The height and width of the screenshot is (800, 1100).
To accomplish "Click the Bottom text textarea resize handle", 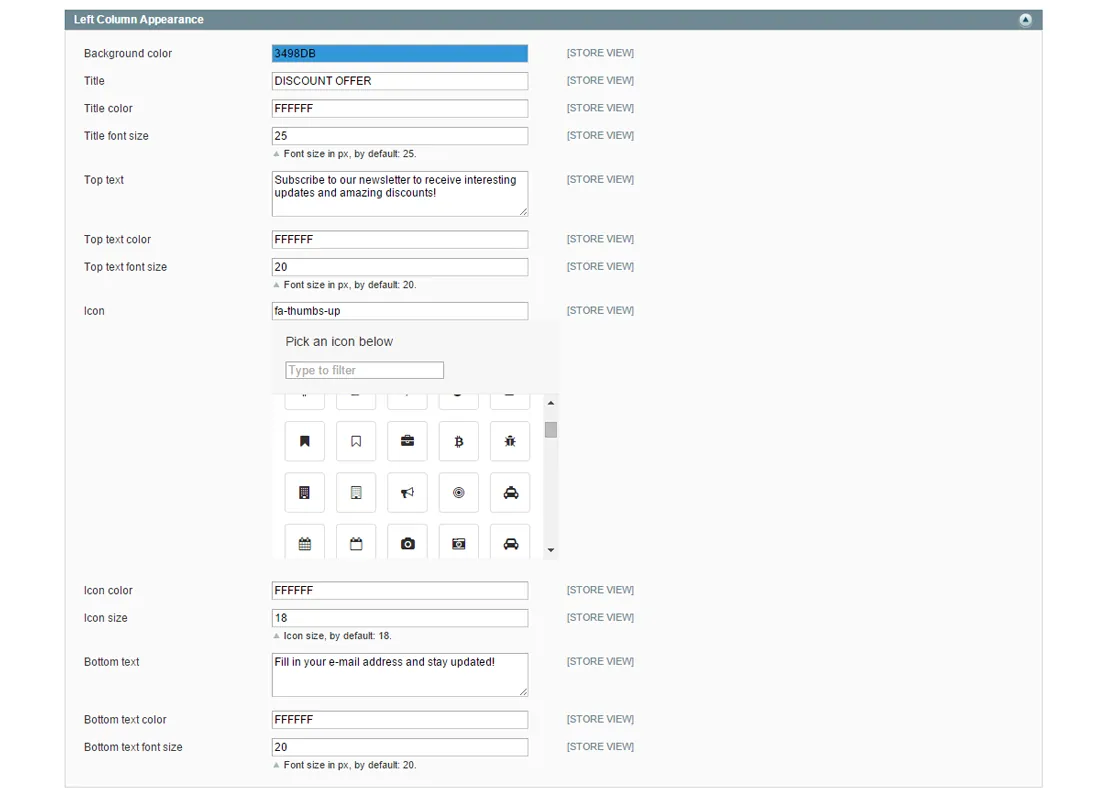I will click(x=523, y=692).
